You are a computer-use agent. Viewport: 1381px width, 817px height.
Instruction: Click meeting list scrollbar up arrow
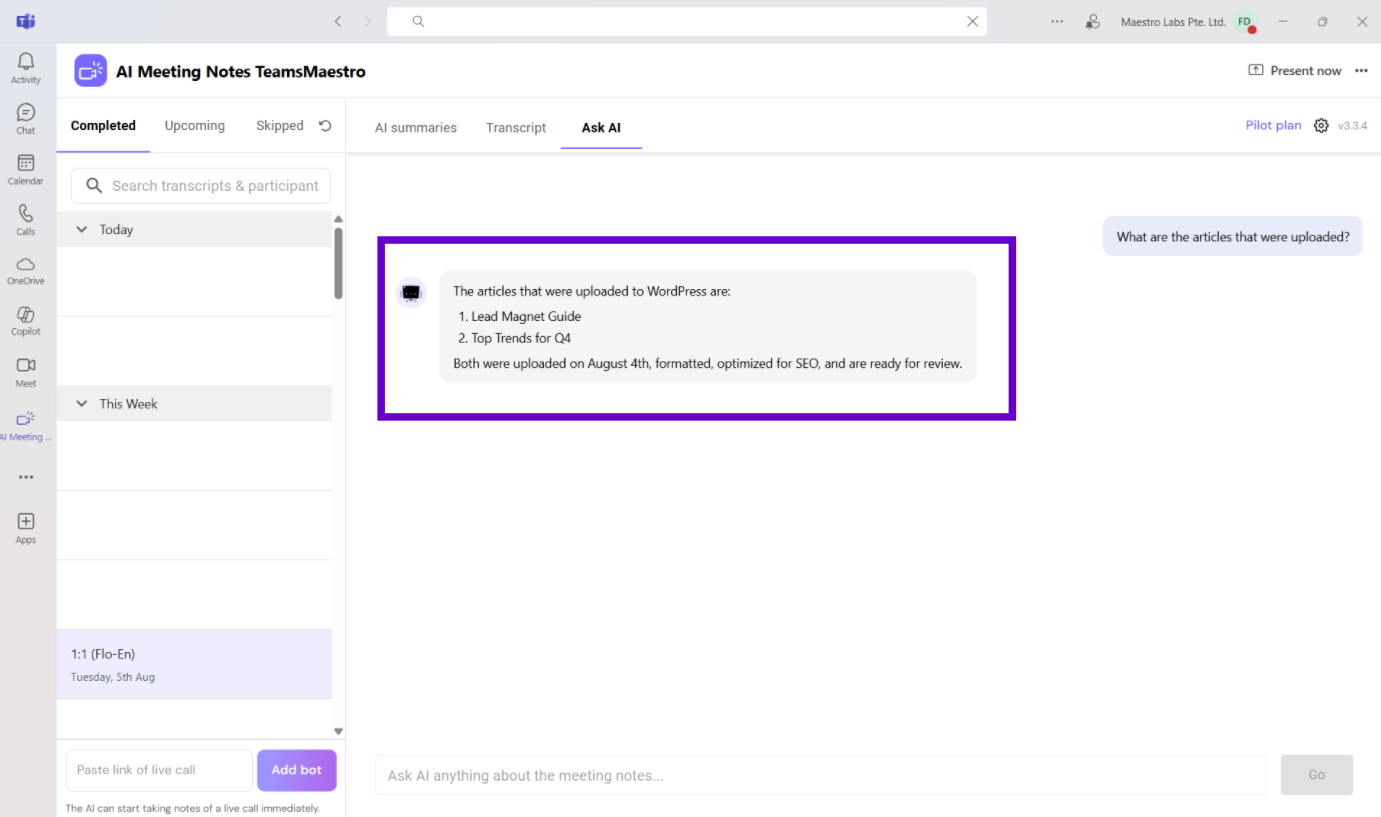tap(338, 219)
